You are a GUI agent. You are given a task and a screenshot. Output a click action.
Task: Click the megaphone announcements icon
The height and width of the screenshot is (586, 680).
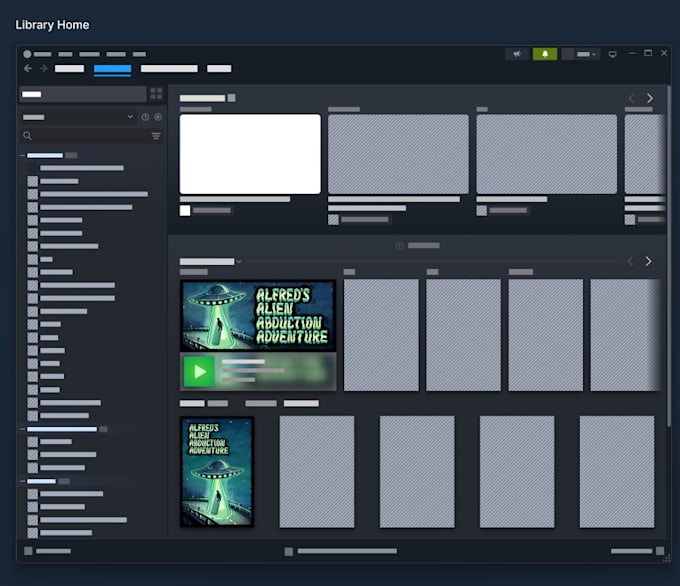pyautogui.click(x=517, y=54)
